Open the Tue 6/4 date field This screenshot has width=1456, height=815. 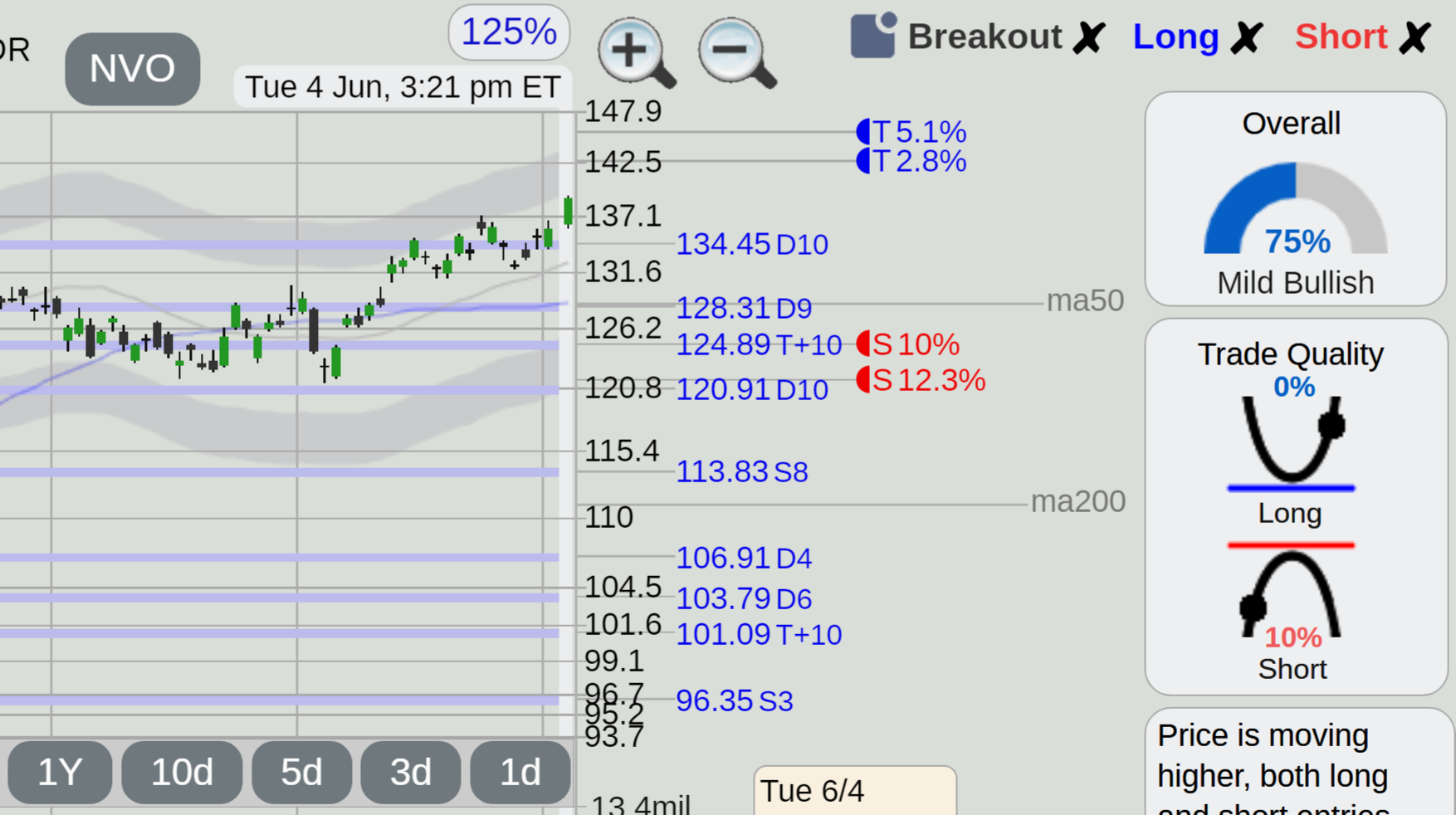pos(855,791)
